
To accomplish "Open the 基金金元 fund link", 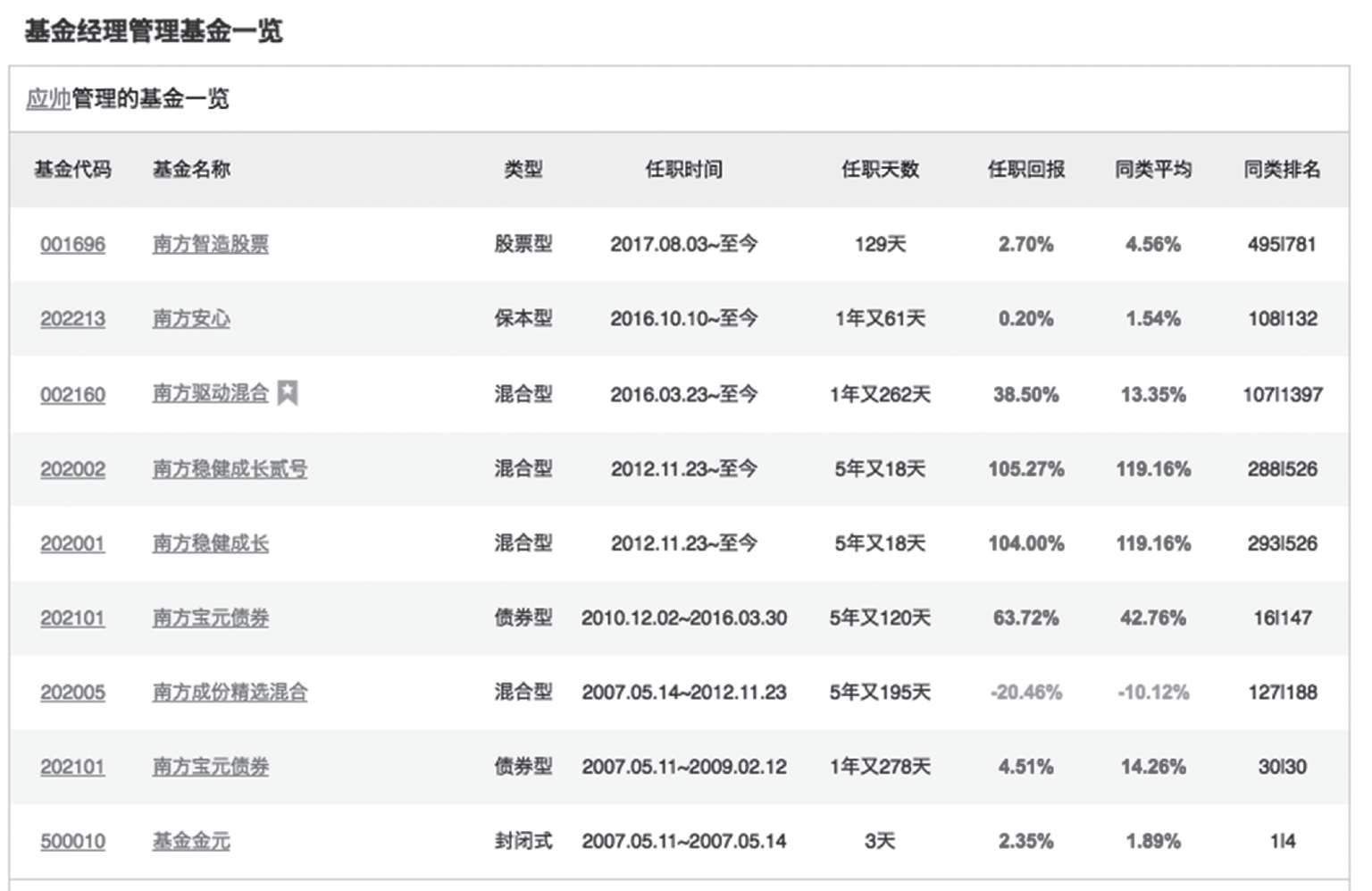I will tap(191, 841).
